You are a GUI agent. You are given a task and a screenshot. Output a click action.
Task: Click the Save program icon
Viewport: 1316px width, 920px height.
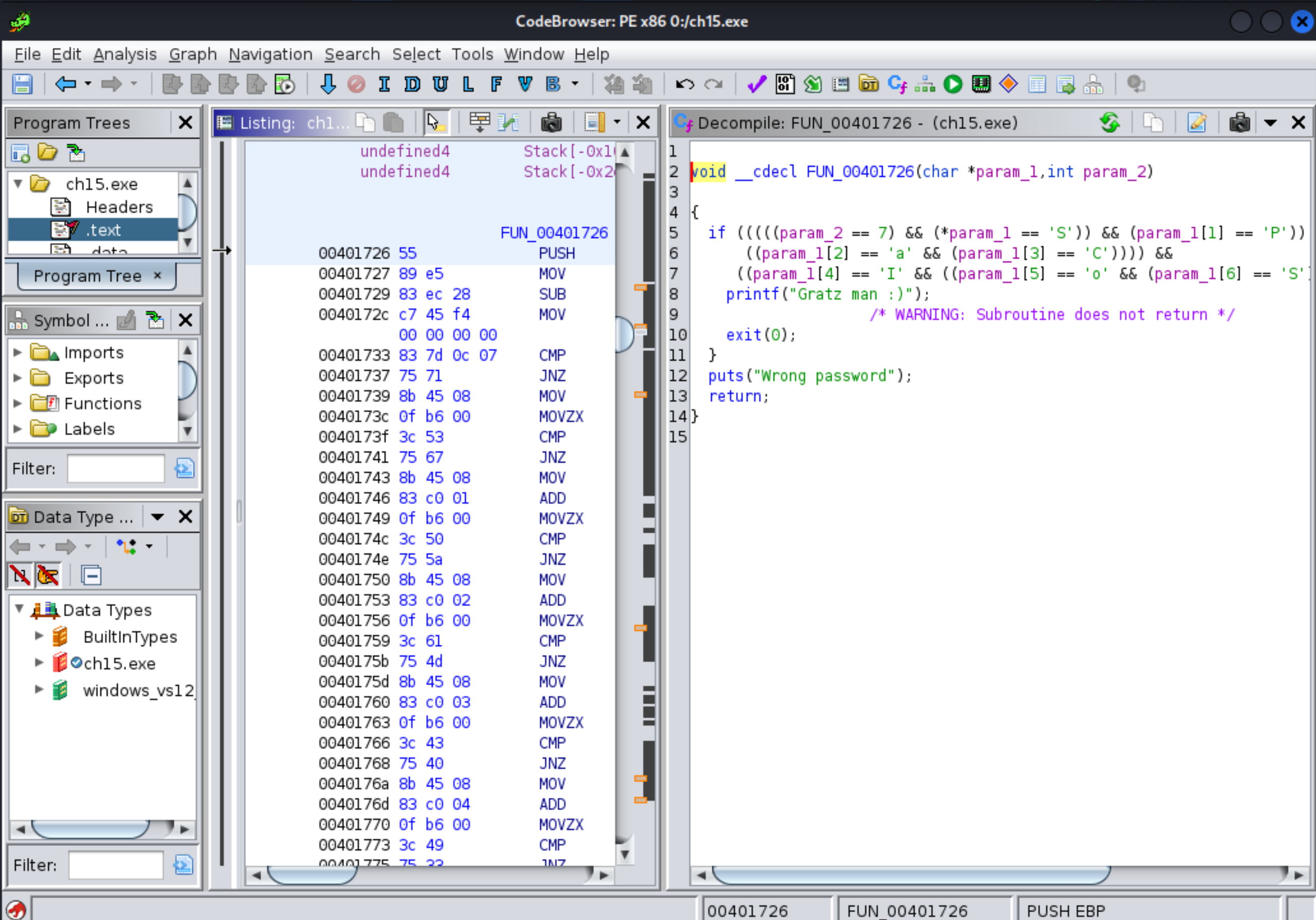click(22, 84)
